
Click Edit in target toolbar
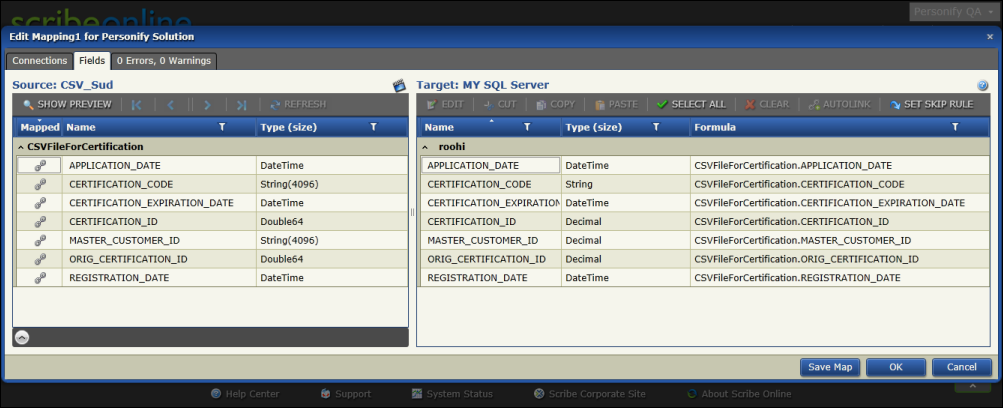pos(445,104)
